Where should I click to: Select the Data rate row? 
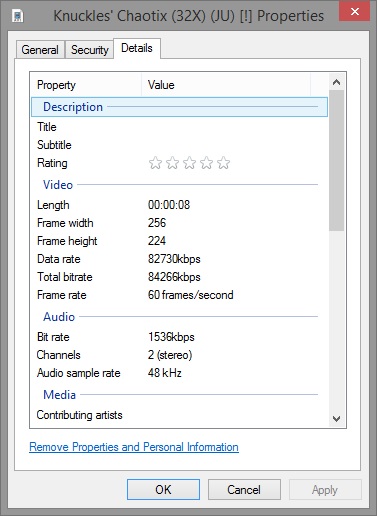point(179,259)
